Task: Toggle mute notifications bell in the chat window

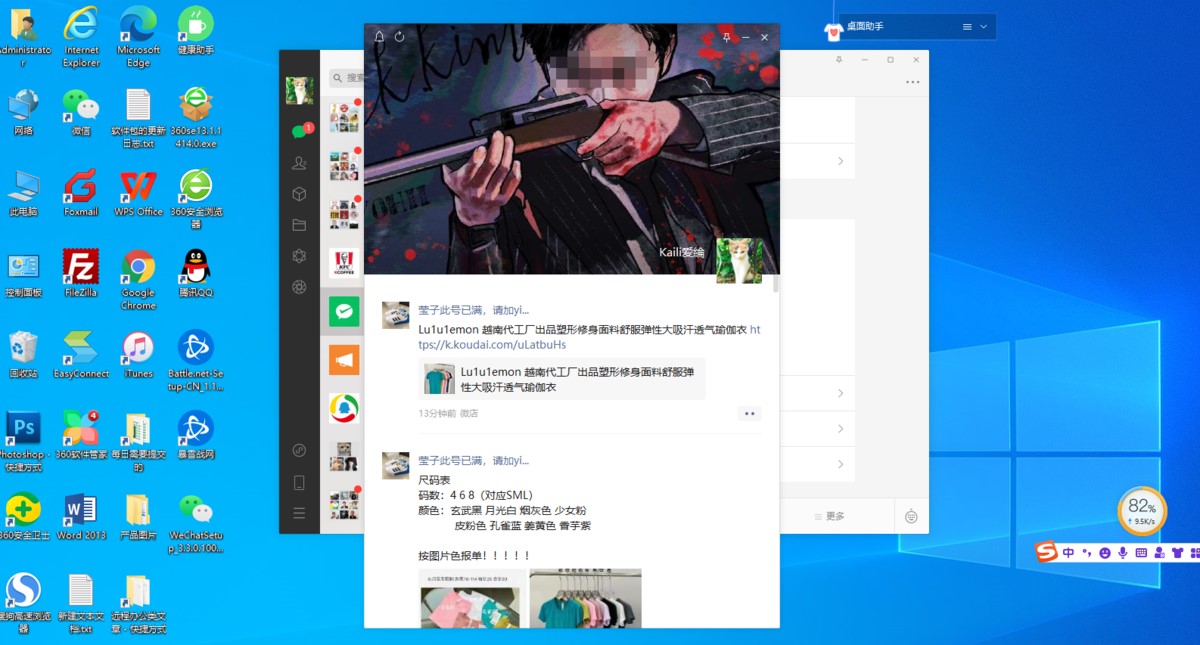Action: coord(380,36)
